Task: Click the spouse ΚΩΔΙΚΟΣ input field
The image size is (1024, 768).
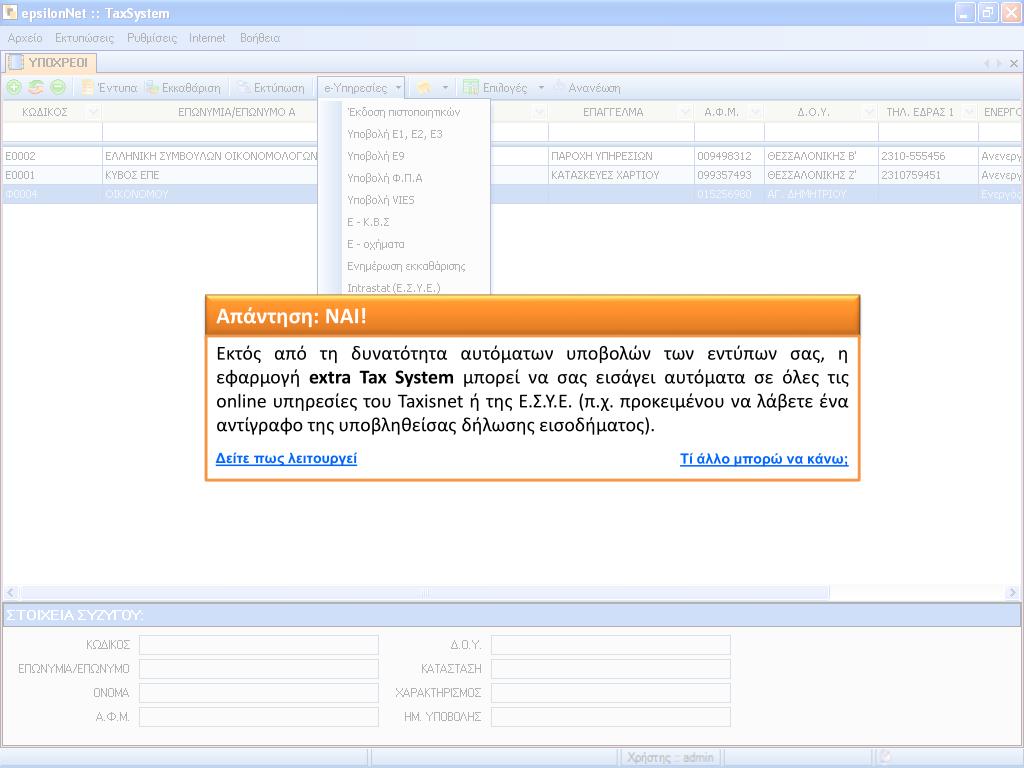Action: point(258,645)
